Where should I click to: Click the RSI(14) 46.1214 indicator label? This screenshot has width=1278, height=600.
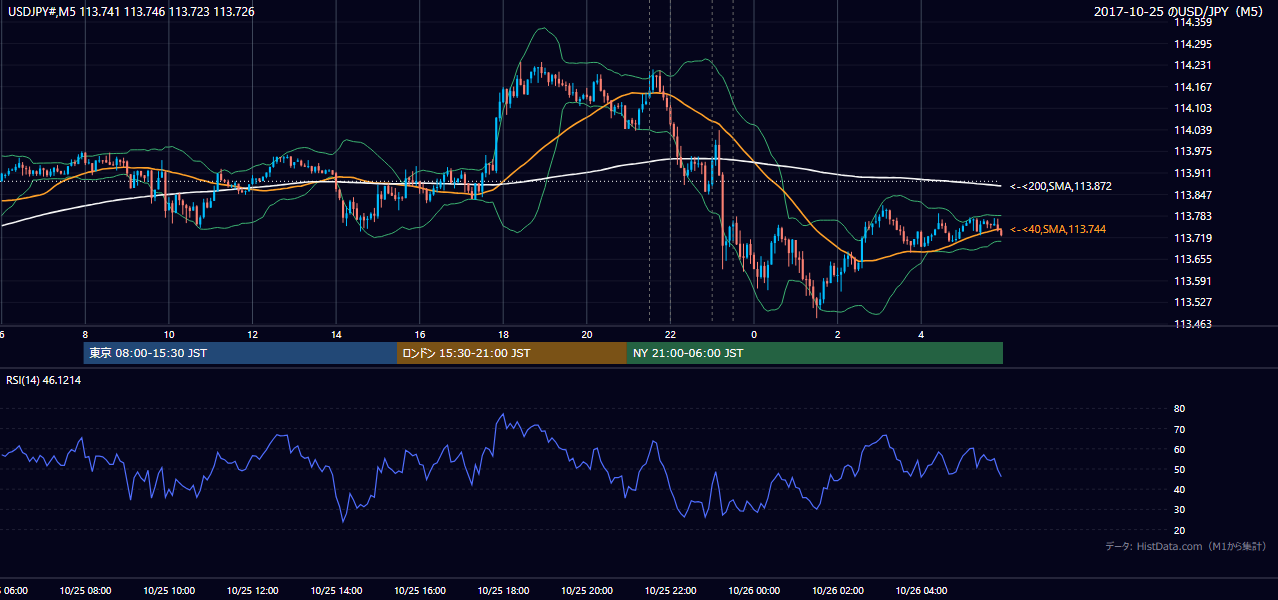pyautogui.click(x=44, y=380)
